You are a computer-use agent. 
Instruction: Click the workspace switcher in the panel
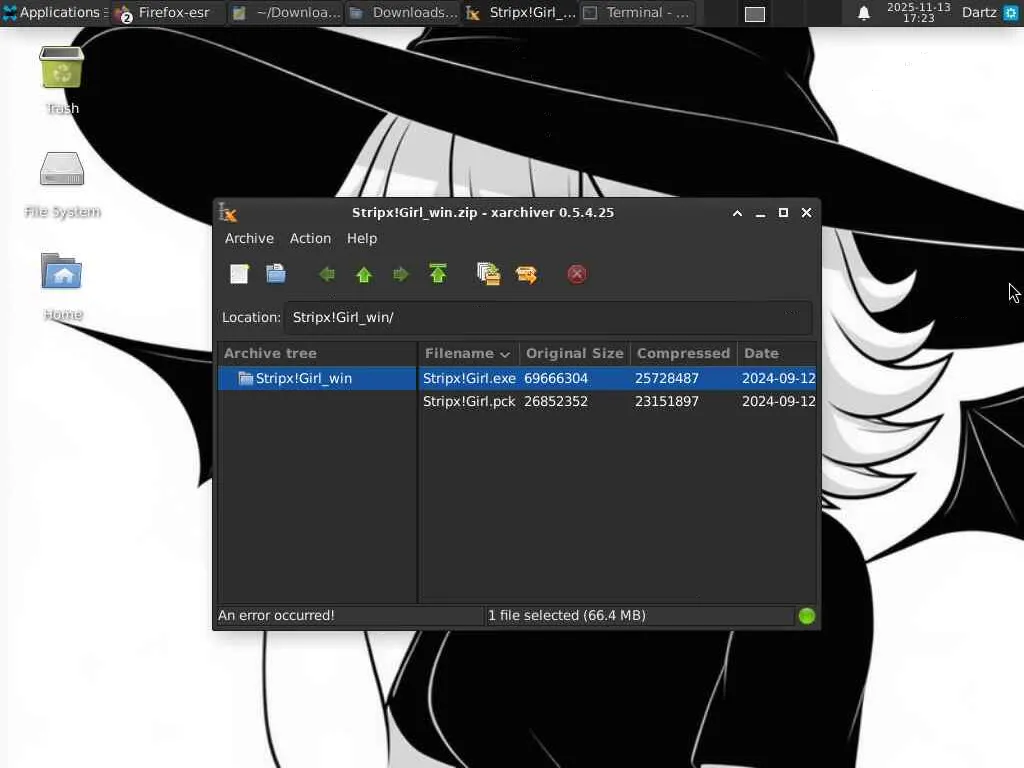[755, 14]
